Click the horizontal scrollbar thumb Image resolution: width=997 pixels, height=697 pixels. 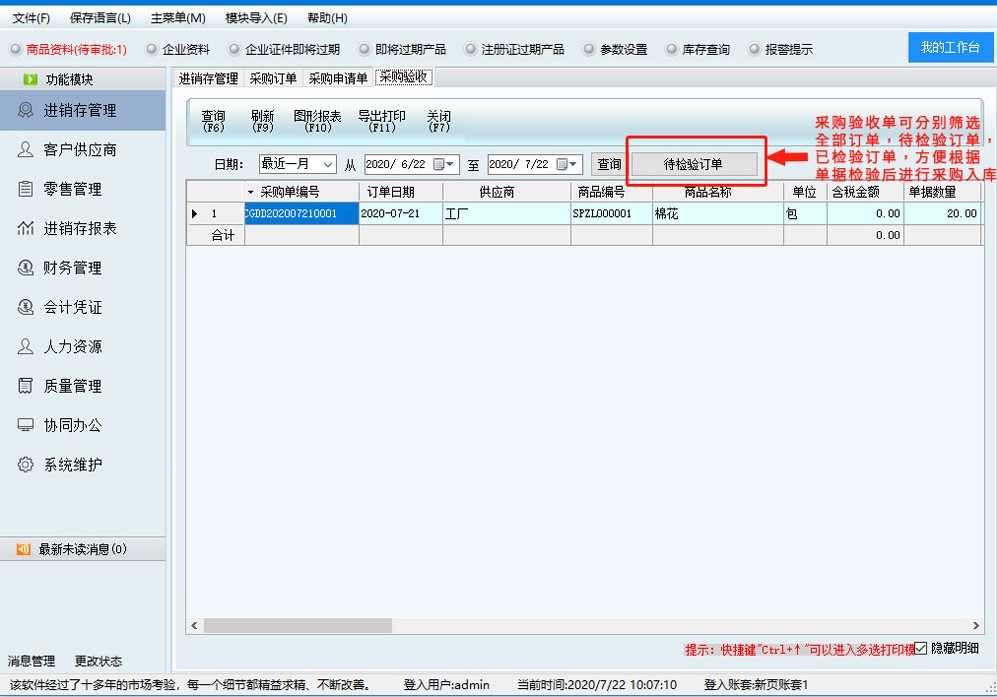point(297,626)
